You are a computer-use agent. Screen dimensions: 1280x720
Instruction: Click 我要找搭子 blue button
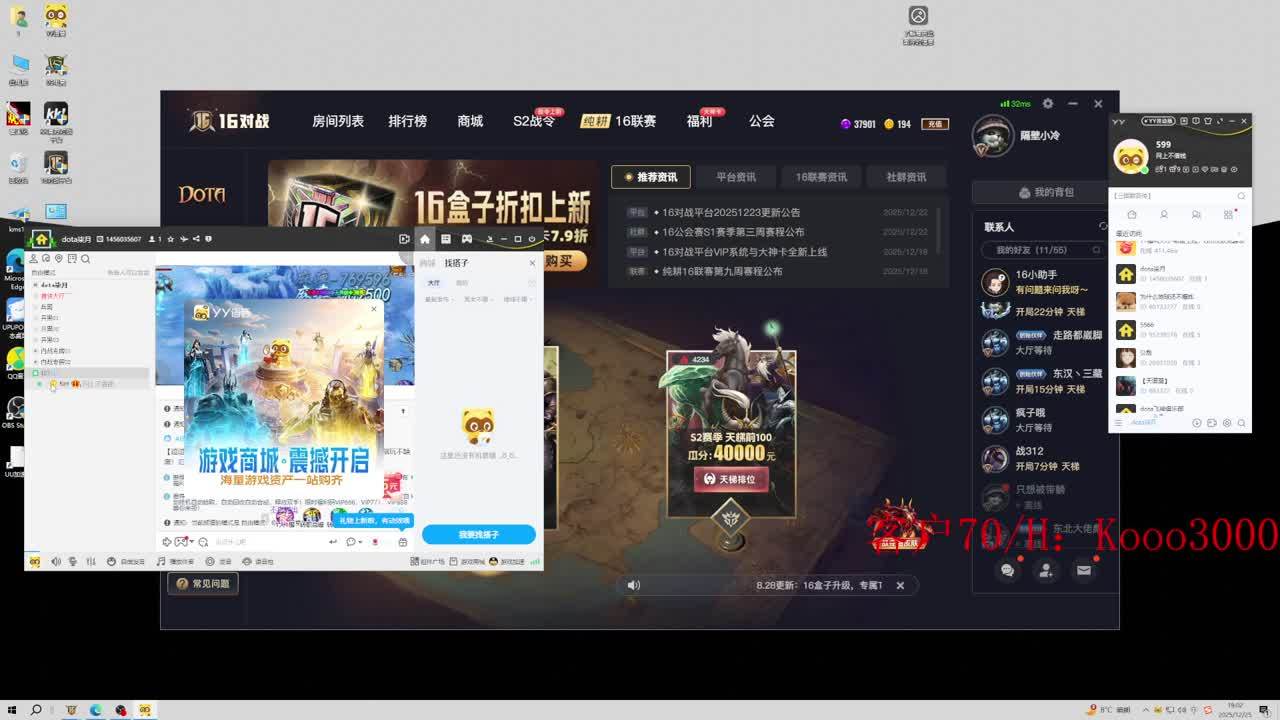point(479,535)
